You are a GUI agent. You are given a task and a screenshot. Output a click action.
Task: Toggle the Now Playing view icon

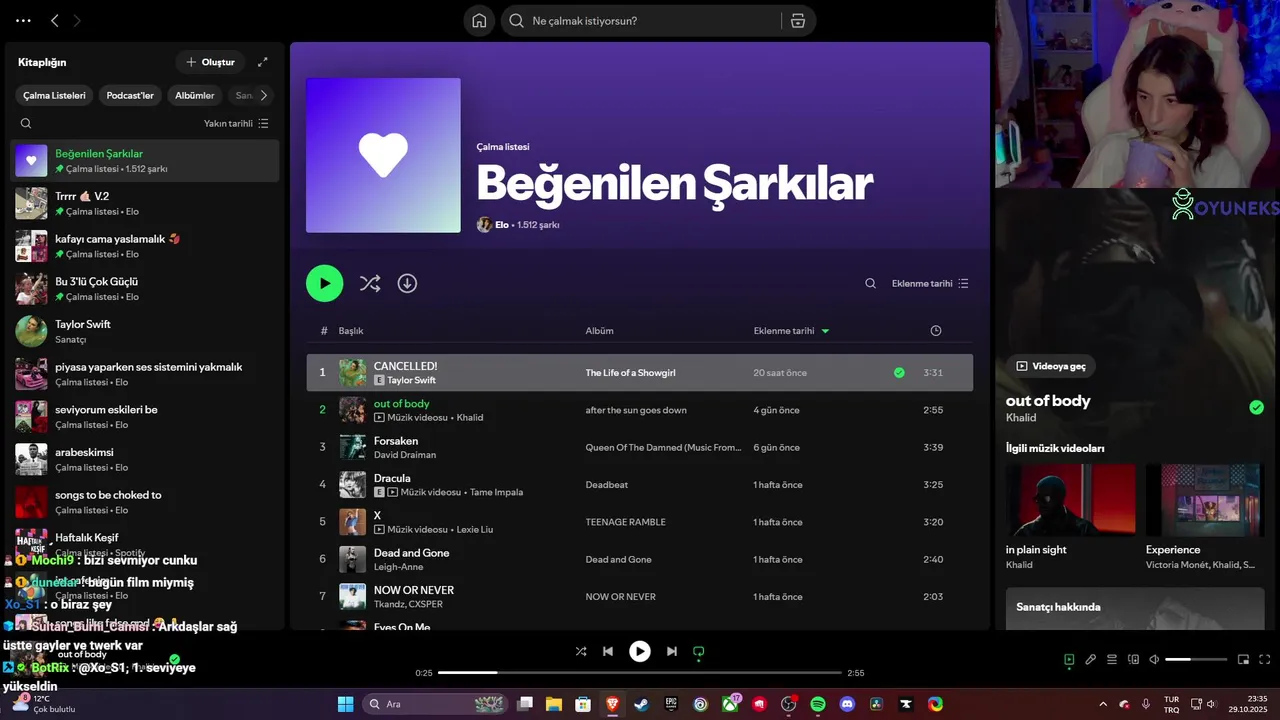click(x=1069, y=660)
